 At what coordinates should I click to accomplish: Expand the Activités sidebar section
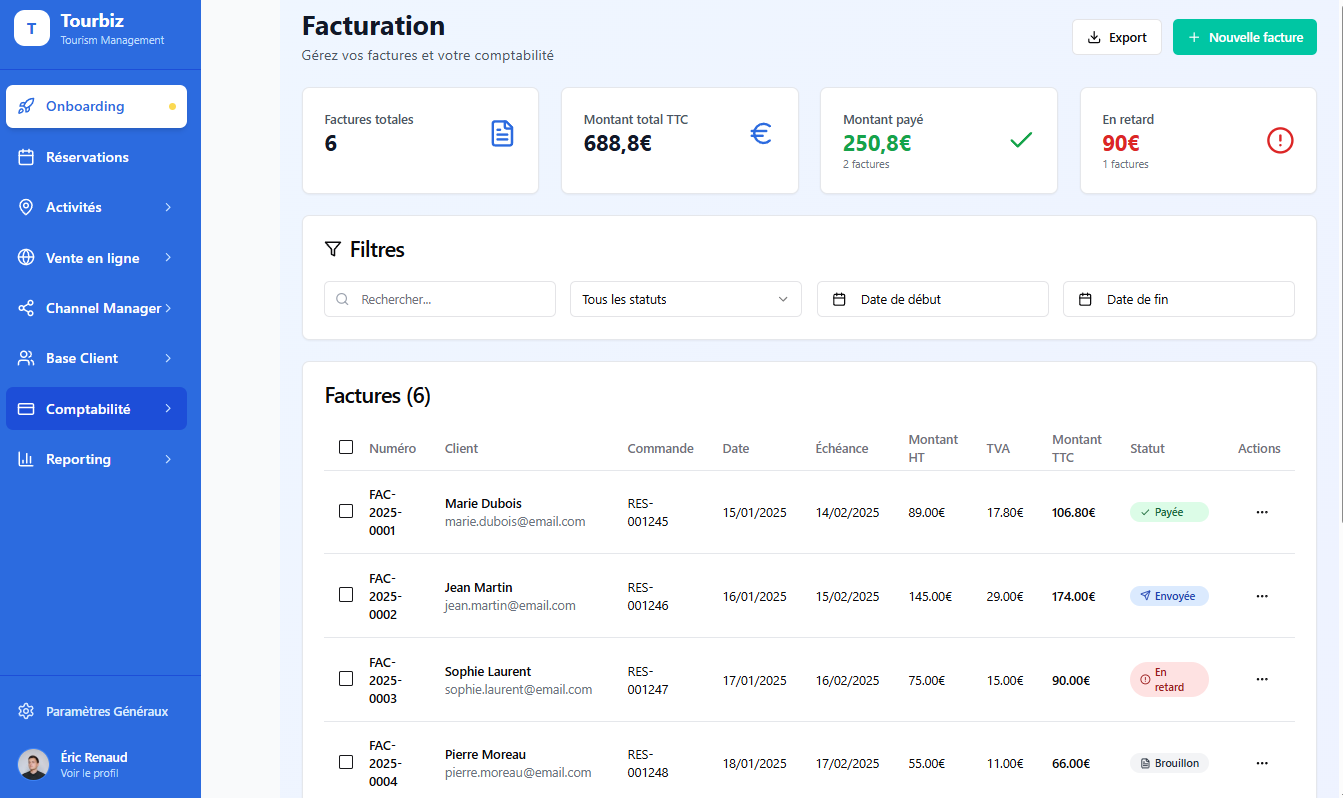[169, 207]
